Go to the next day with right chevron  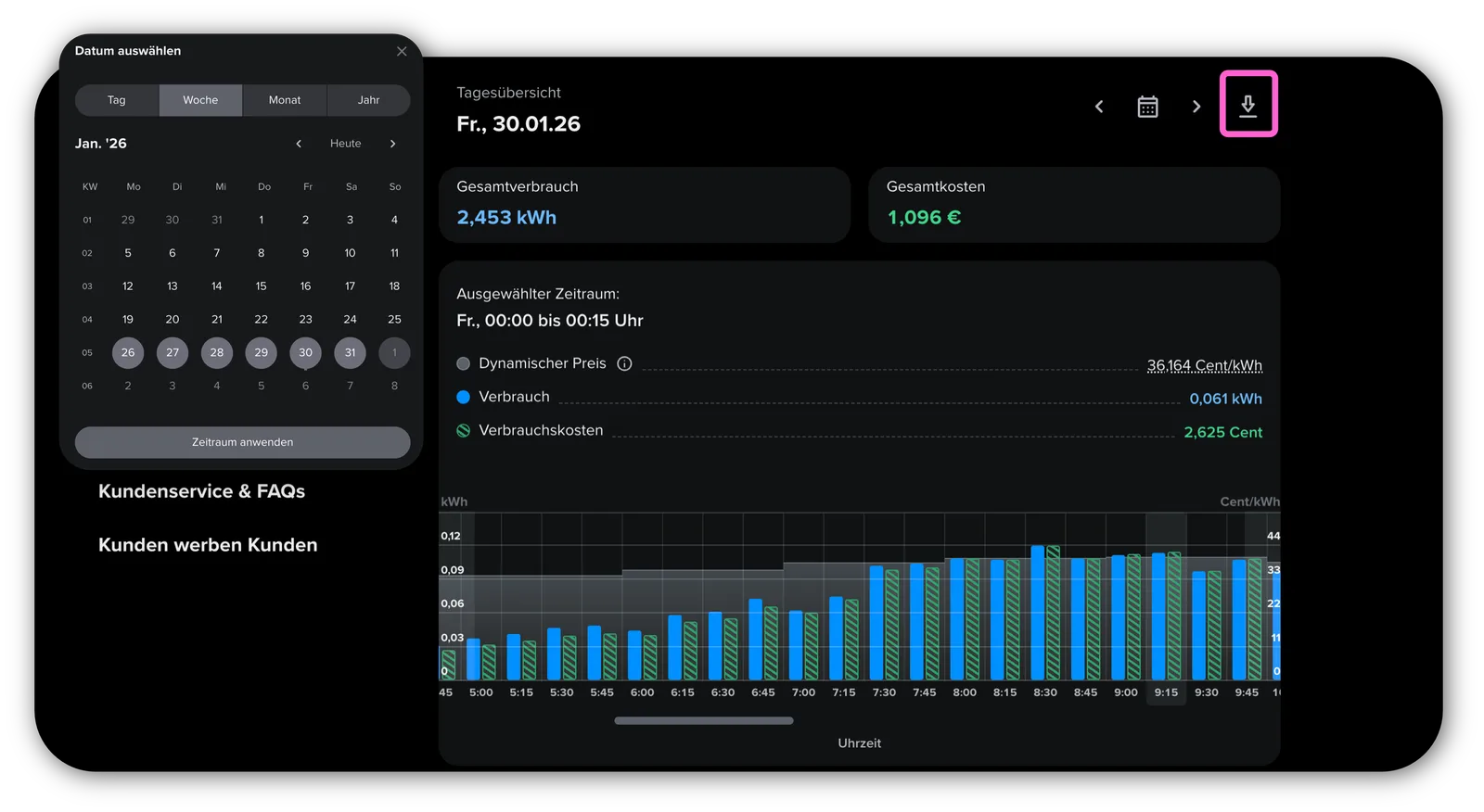1196,107
